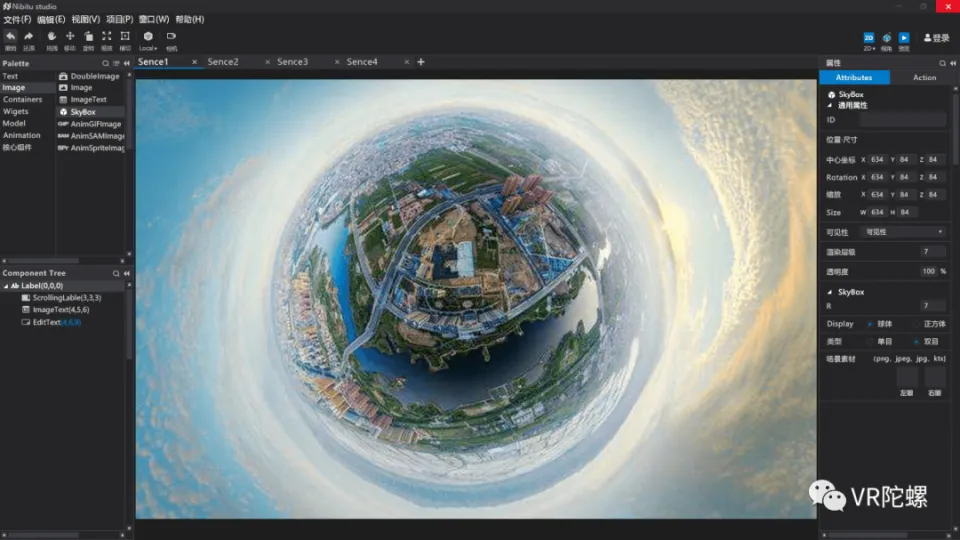
Task: Switch to the Action tab
Action: pyautogui.click(x=924, y=78)
